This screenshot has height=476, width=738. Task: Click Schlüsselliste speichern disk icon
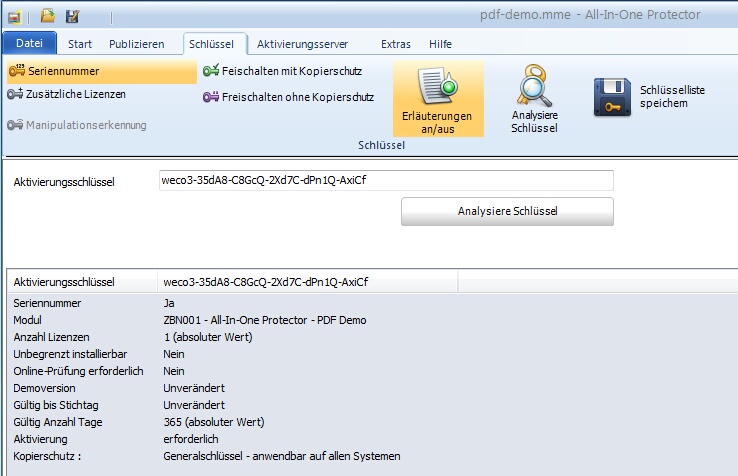614,98
